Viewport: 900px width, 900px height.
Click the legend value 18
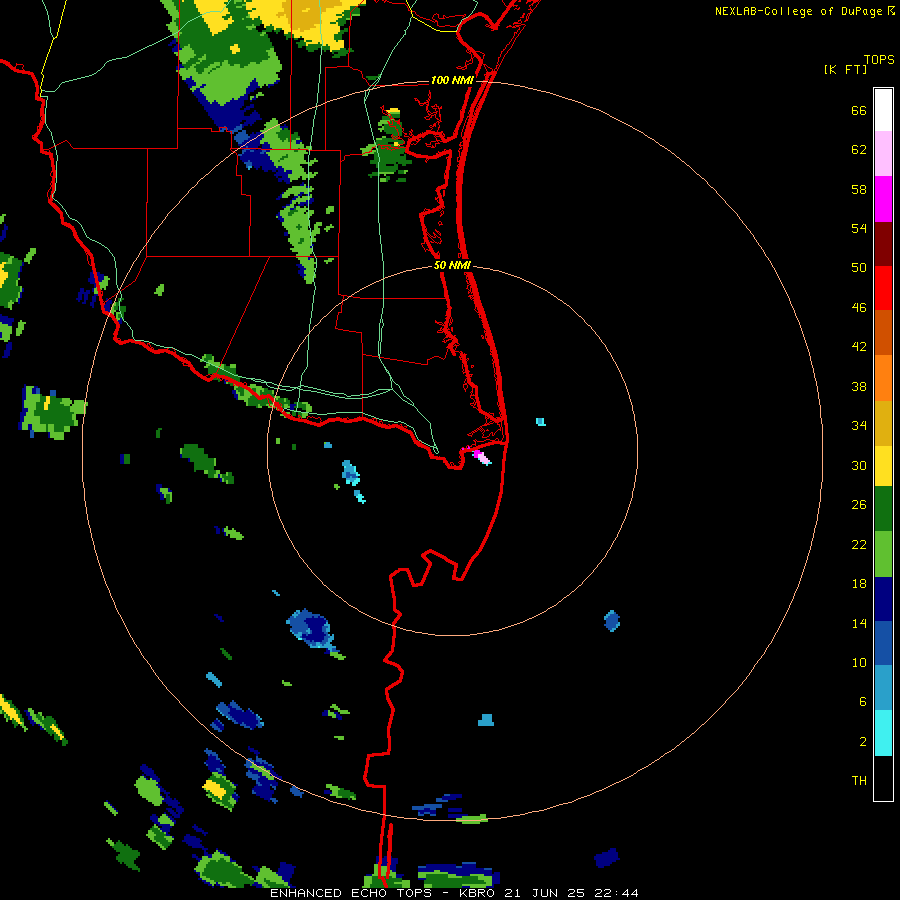(859, 584)
